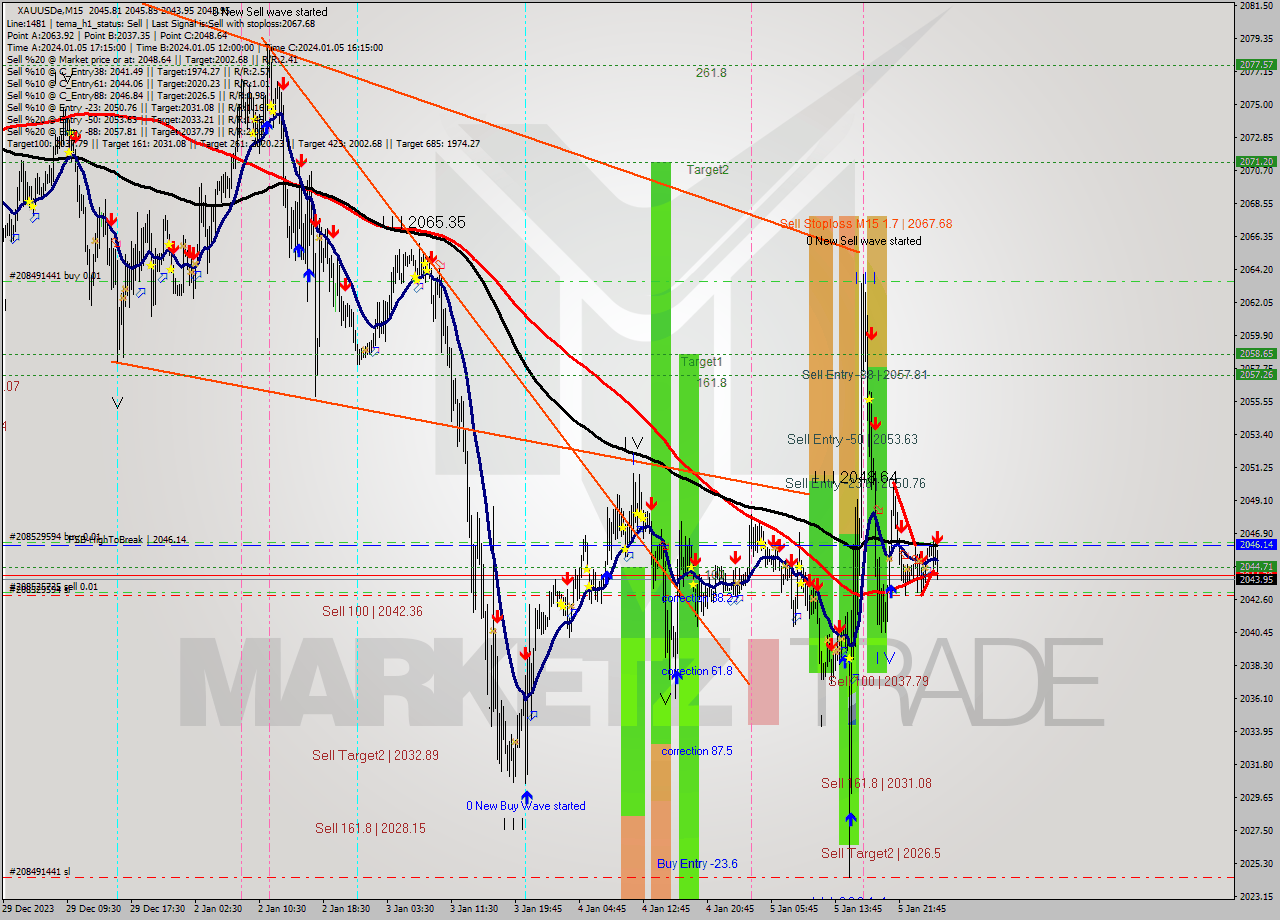This screenshot has width=1280, height=920.
Task: Click the 2046.14 price axis tag
Action: click(x=1256, y=545)
